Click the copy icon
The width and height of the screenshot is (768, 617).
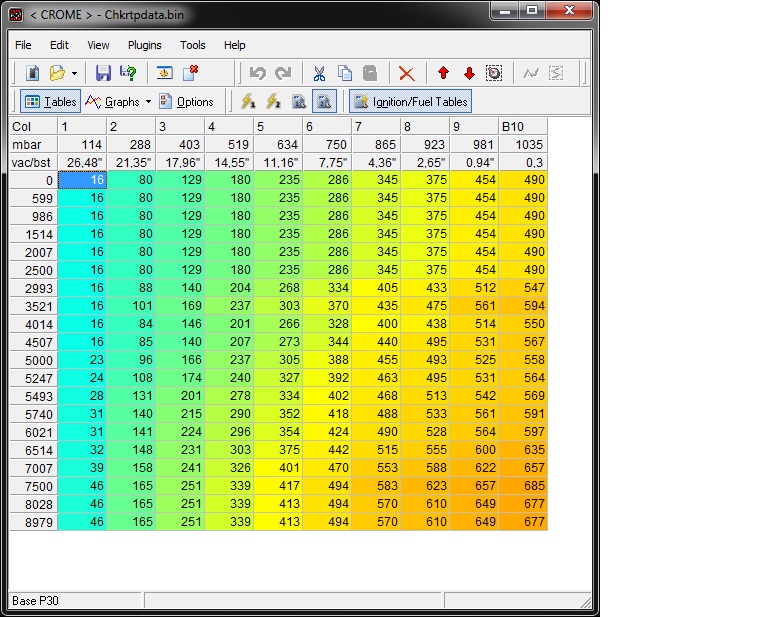345,73
